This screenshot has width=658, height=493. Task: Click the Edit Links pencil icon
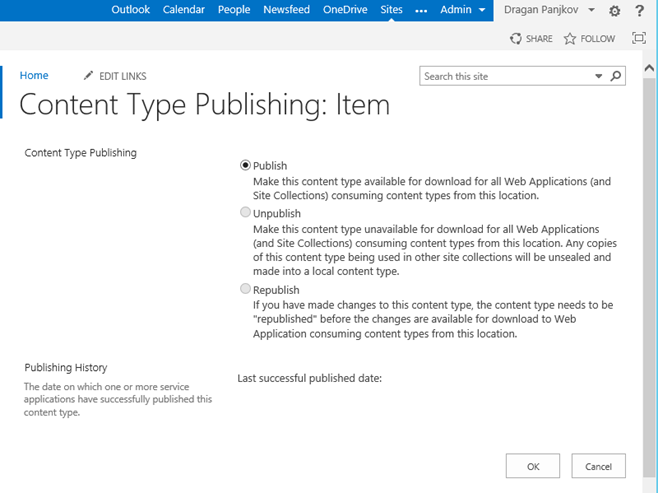point(89,76)
